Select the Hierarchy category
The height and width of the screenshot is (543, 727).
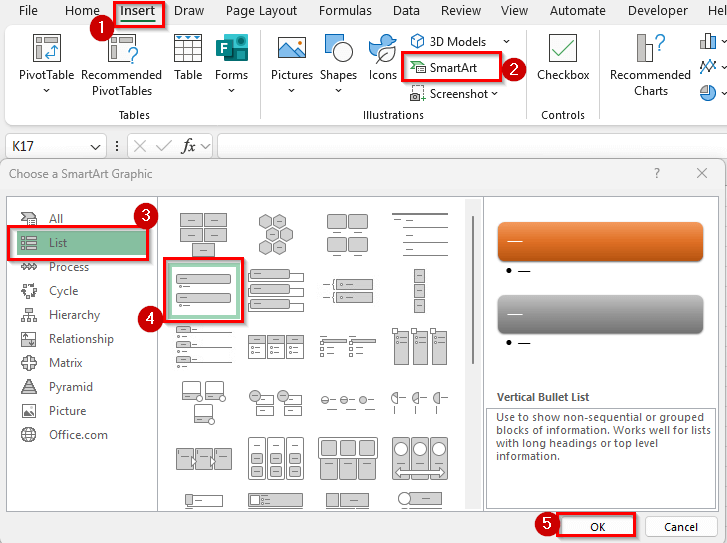74,315
